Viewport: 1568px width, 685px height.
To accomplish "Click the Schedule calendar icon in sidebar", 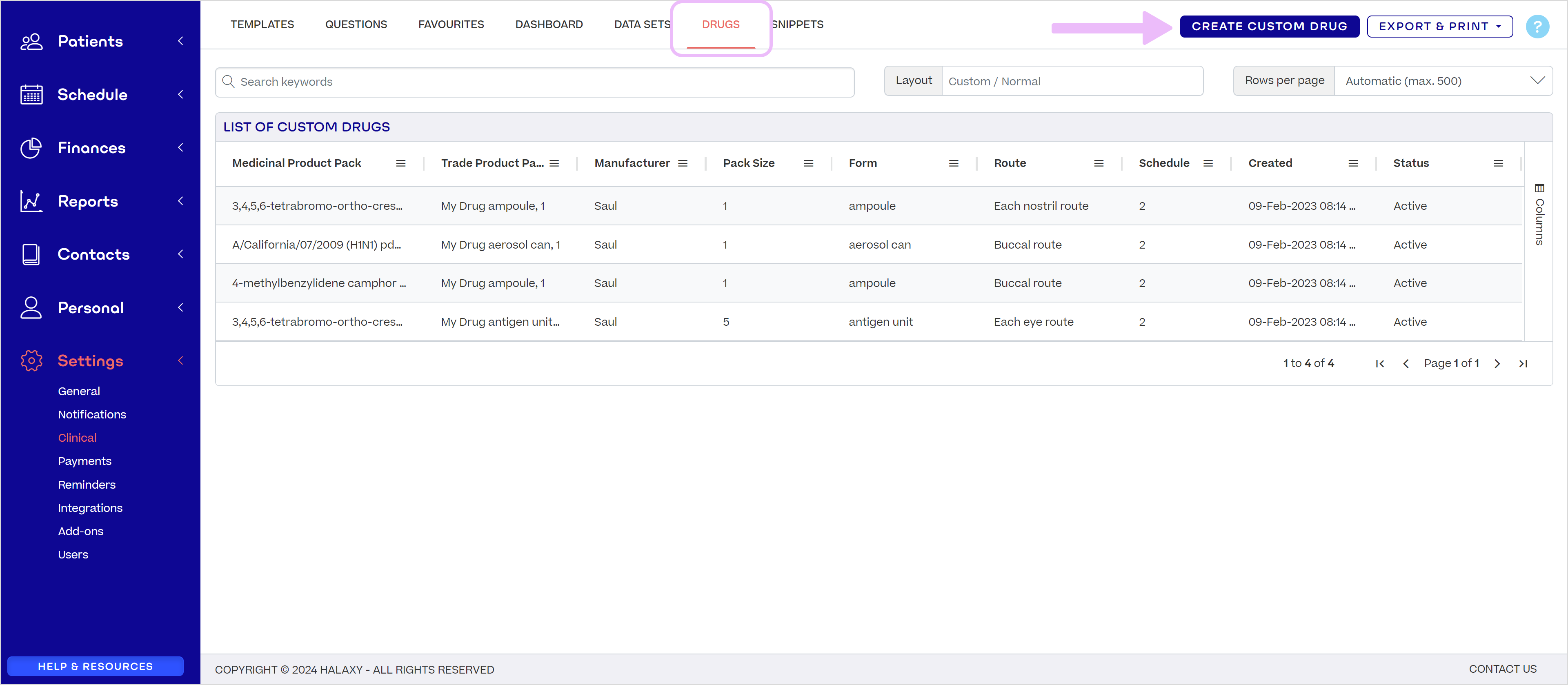I will tap(31, 94).
